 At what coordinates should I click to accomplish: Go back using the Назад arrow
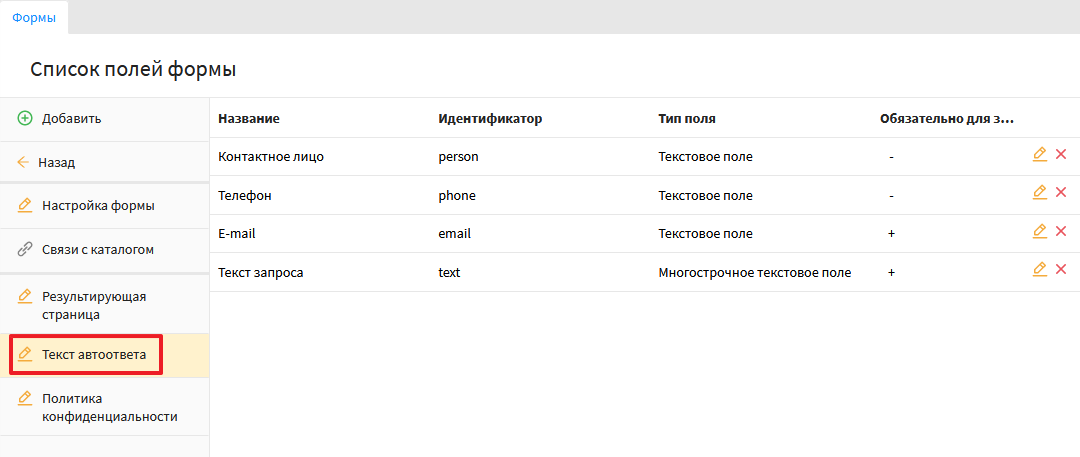pos(24,162)
